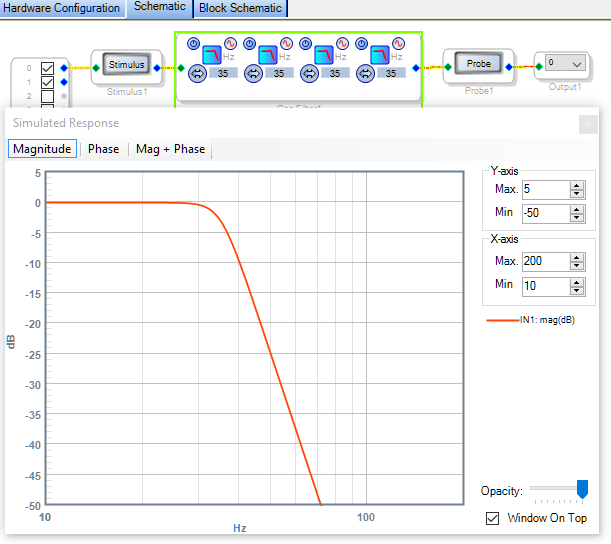Switch to the Hardware Configuration tab
The width and height of the screenshot is (611, 544).
coord(62,8)
